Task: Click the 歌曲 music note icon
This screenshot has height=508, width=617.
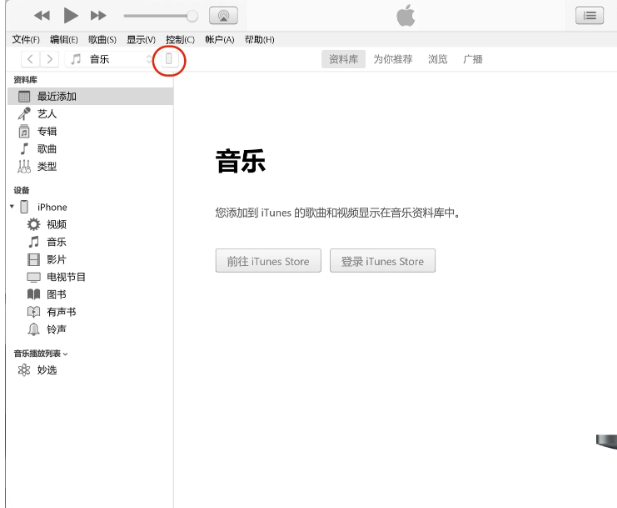Action: (x=24, y=149)
